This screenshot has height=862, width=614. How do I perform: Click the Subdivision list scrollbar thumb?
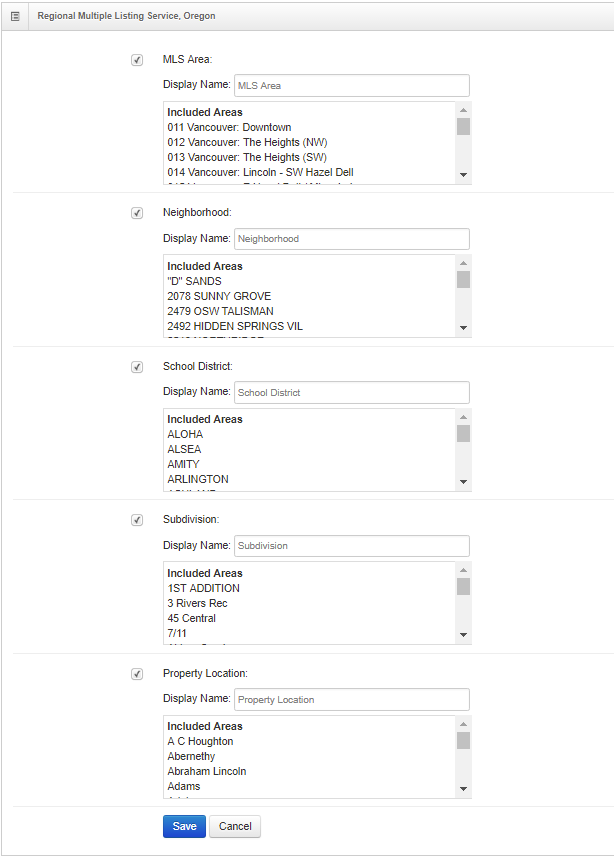point(463,587)
